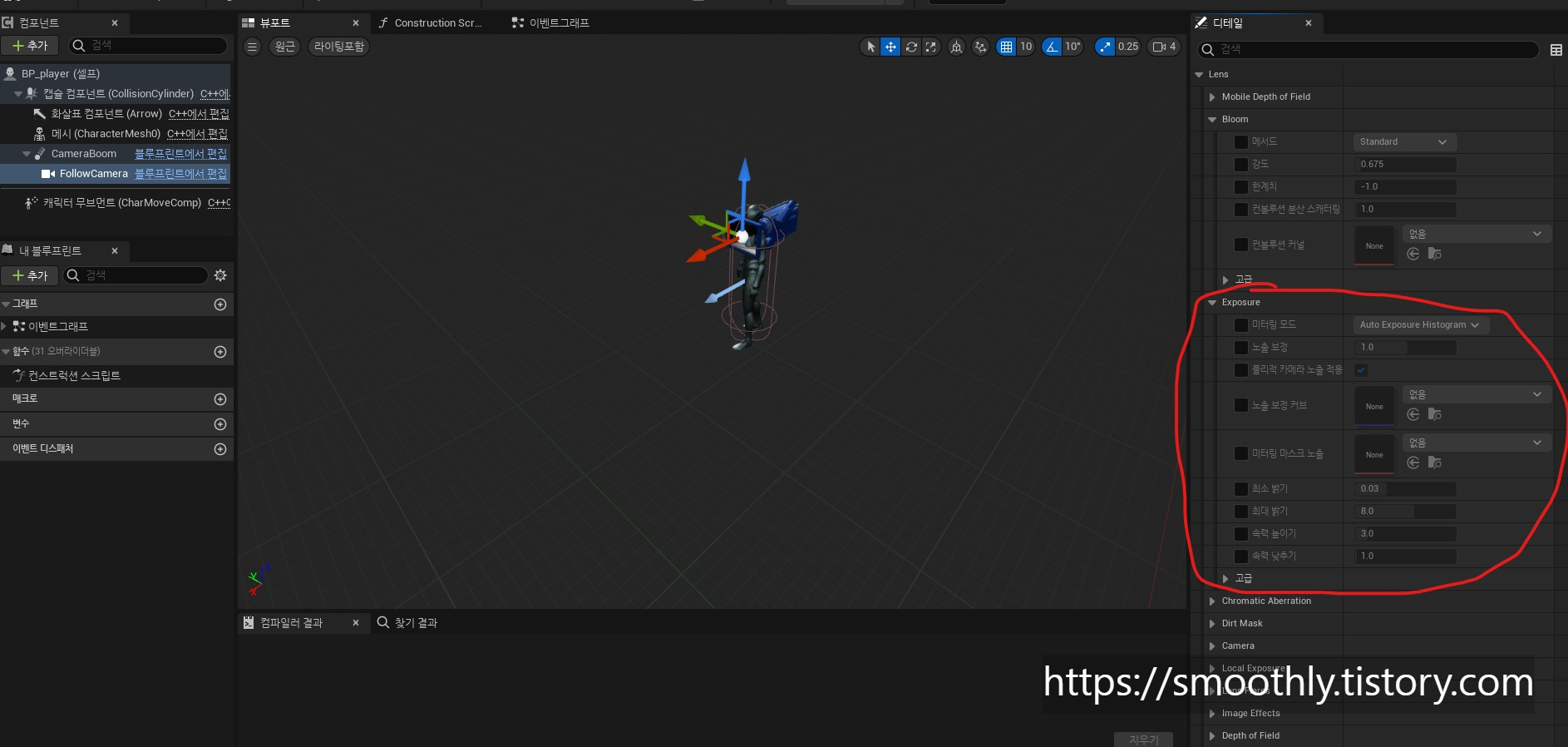Open the Convolution Kernel asset picker dropdown
The height and width of the screenshot is (747, 1568).
coord(1476,235)
